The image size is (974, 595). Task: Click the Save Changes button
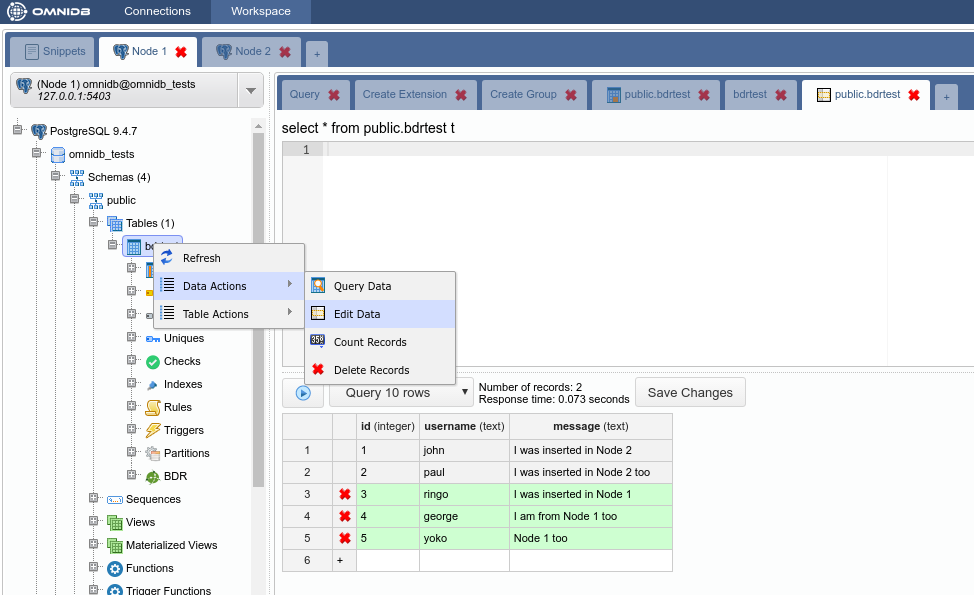(x=690, y=393)
